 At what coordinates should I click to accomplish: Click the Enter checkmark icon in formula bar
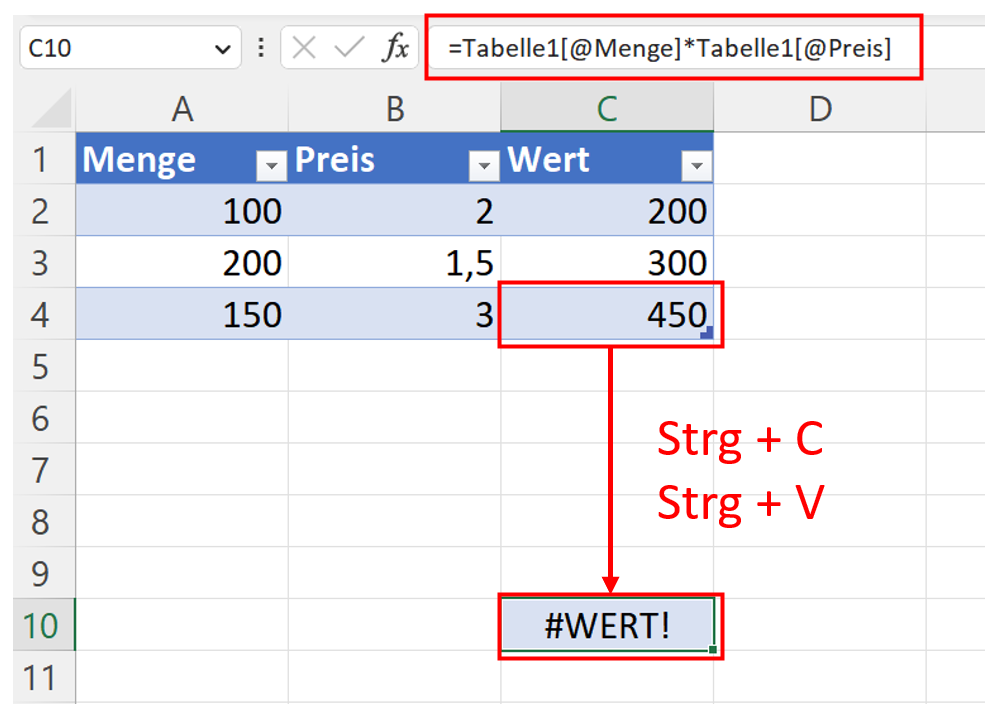pyautogui.click(x=349, y=48)
